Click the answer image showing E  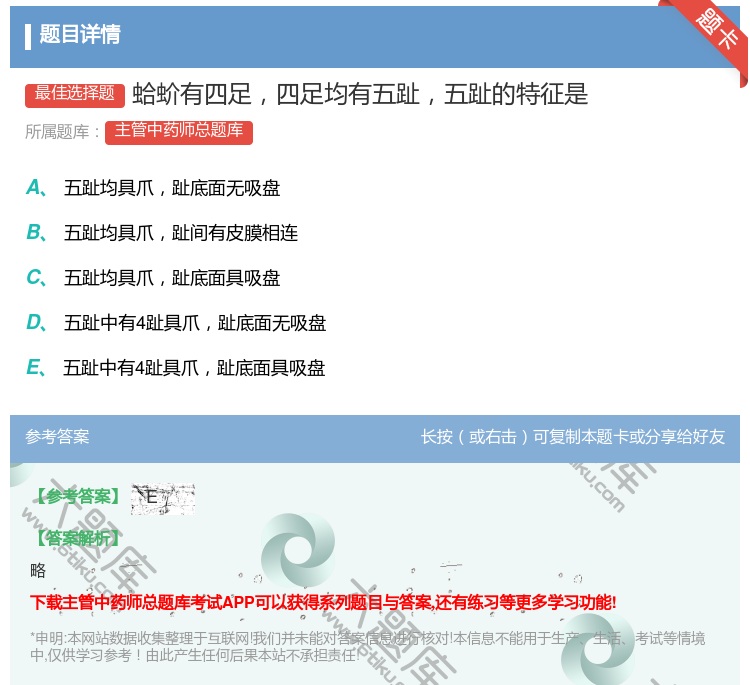[x=162, y=498]
